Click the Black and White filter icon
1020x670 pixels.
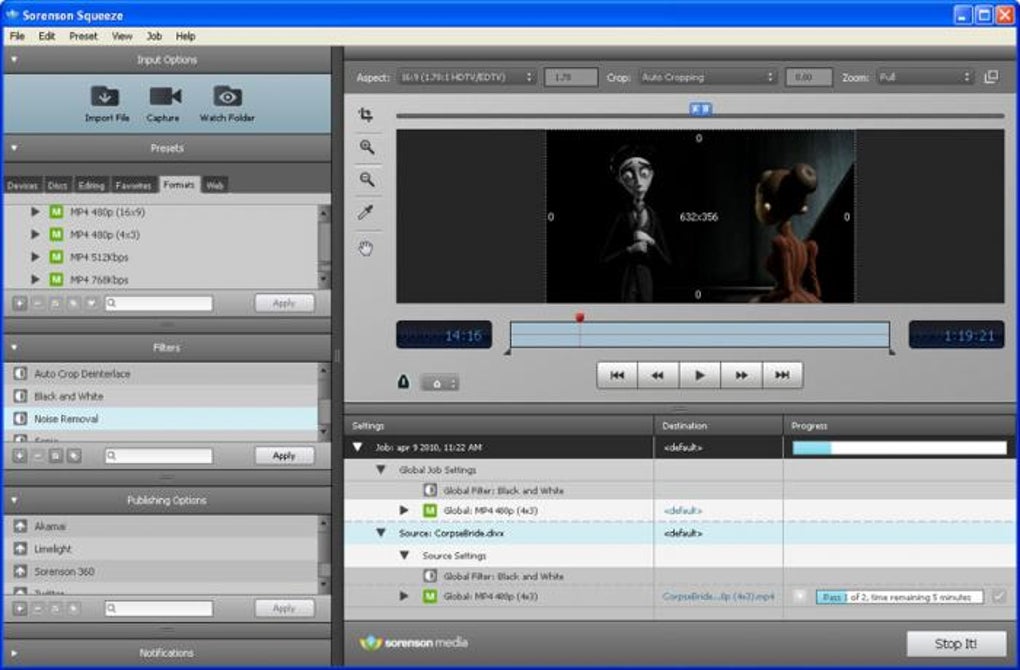click(20, 396)
